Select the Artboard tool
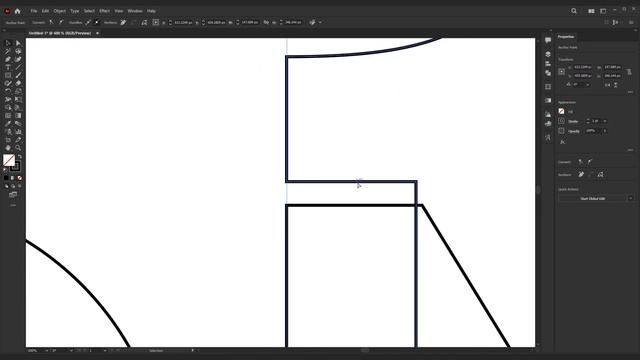This screenshot has width=640, height=360. (x=8, y=140)
